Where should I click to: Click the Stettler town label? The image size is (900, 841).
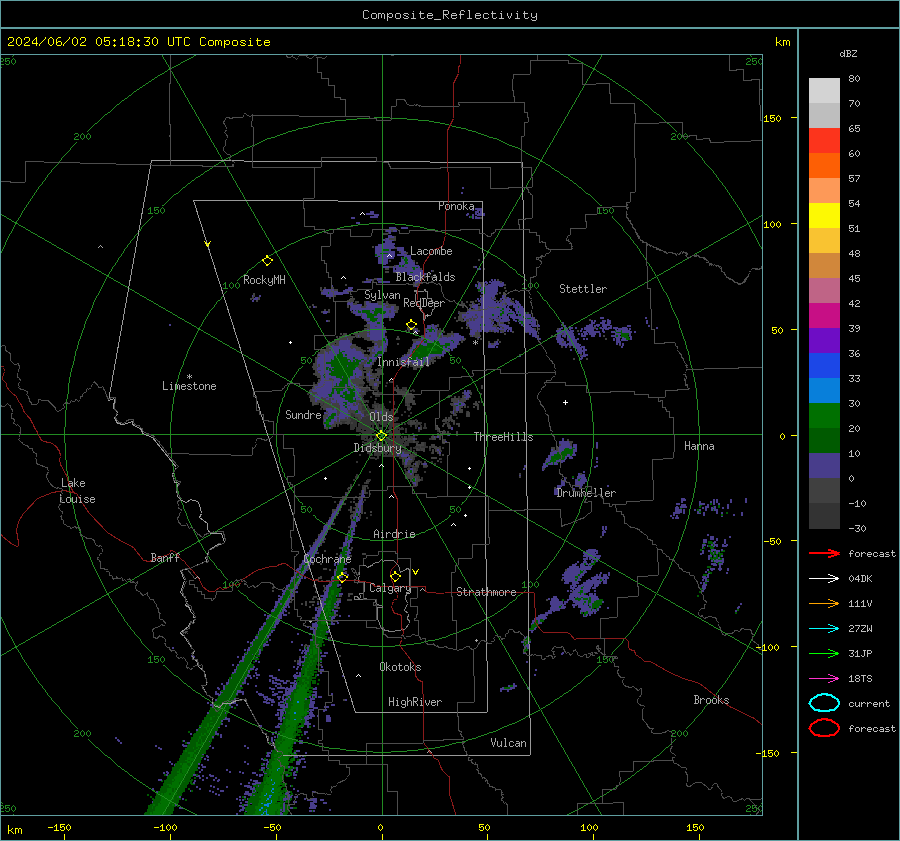click(x=583, y=289)
